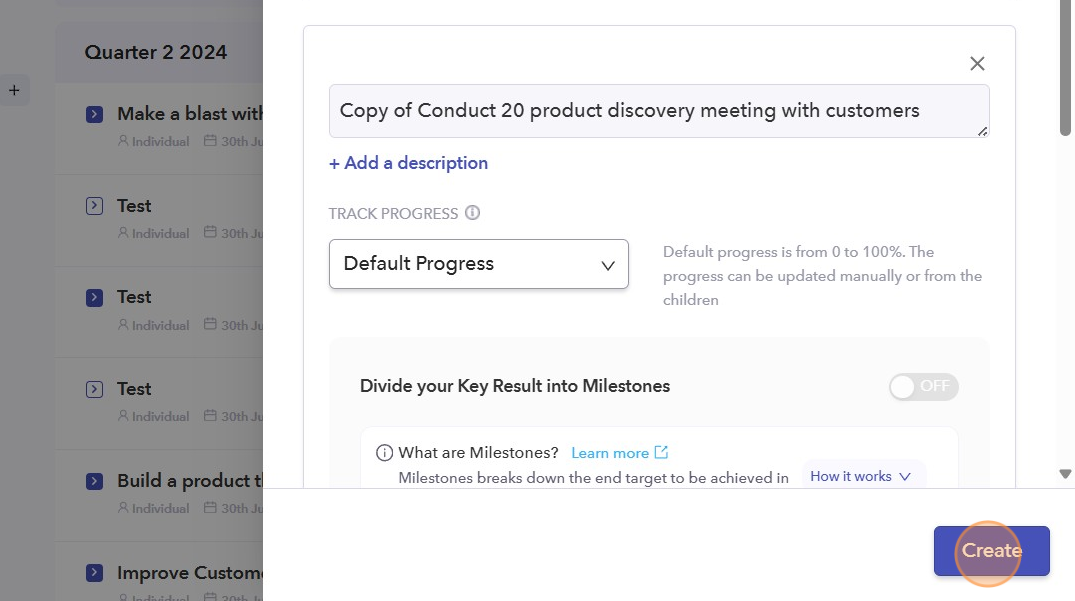Click the Track Progress info icon
1075x601 pixels.
click(473, 213)
